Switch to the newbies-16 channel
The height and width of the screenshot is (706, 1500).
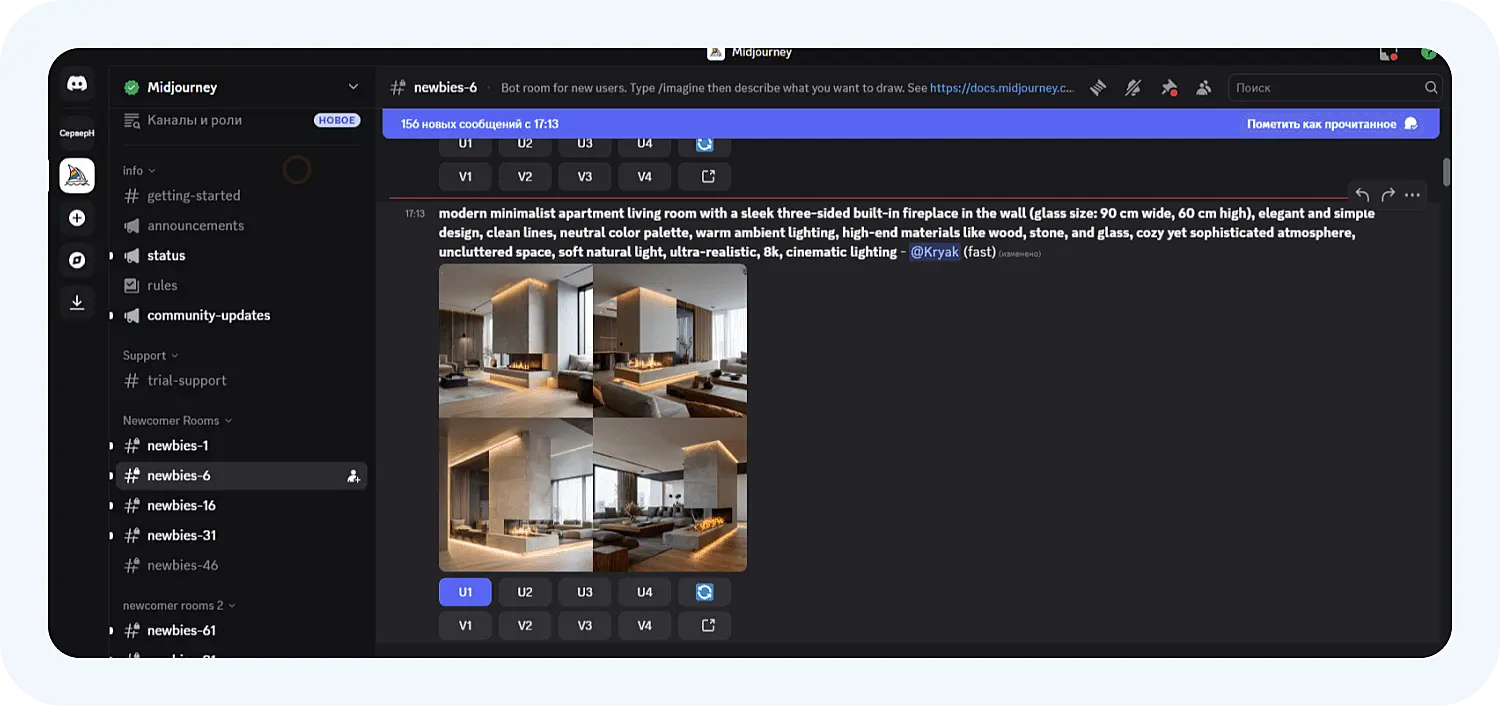pos(181,506)
